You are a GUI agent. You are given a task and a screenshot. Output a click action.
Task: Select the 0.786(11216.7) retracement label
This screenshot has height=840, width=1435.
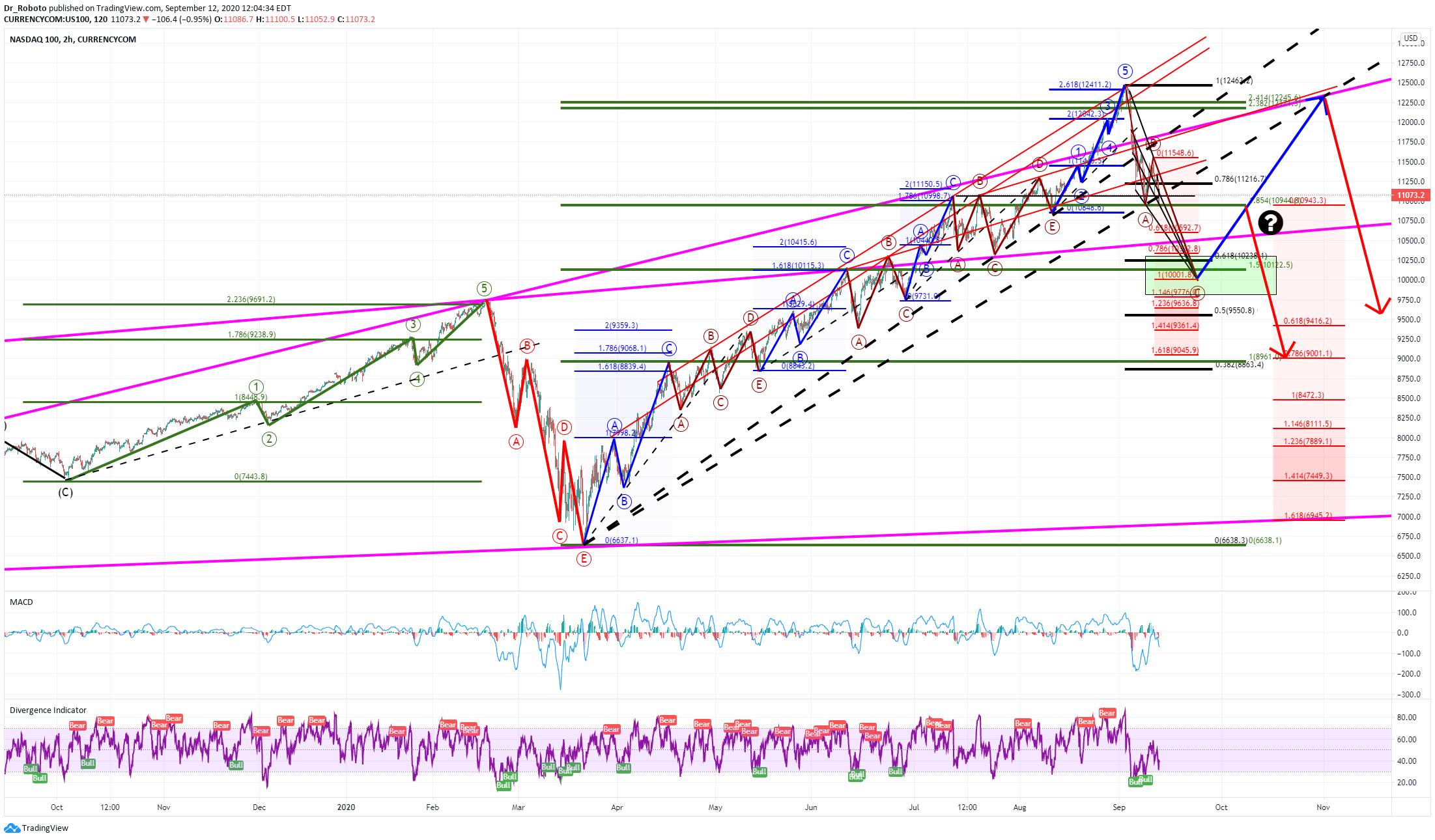1241,179
